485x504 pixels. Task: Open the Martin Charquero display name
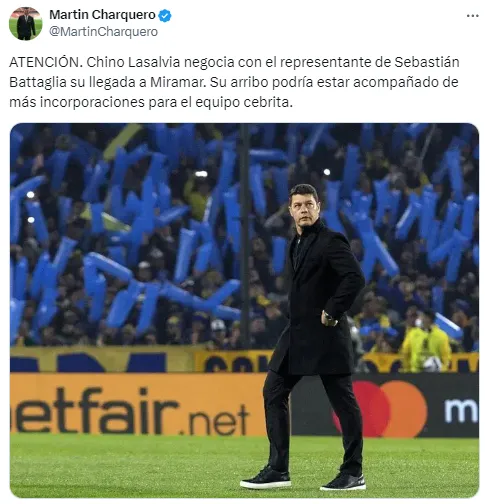[x=102, y=15]
